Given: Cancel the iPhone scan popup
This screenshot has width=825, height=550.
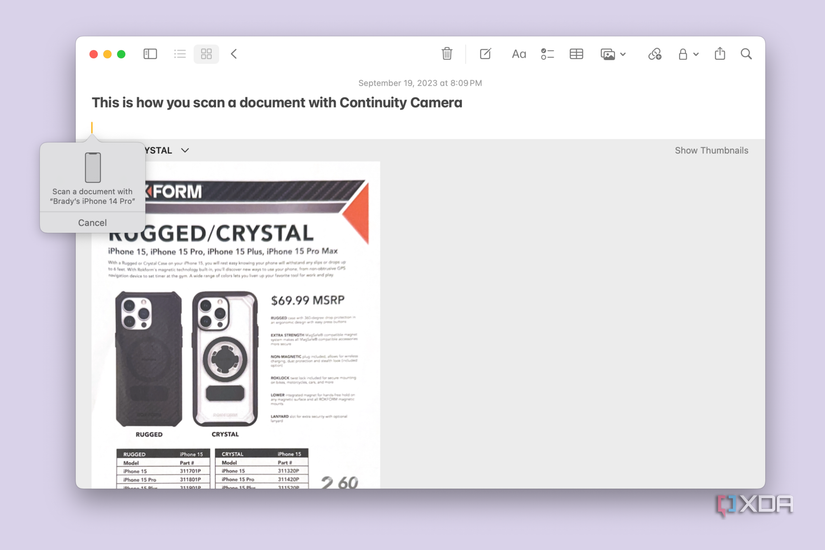Looking at the screenshot, I should 93,223.
